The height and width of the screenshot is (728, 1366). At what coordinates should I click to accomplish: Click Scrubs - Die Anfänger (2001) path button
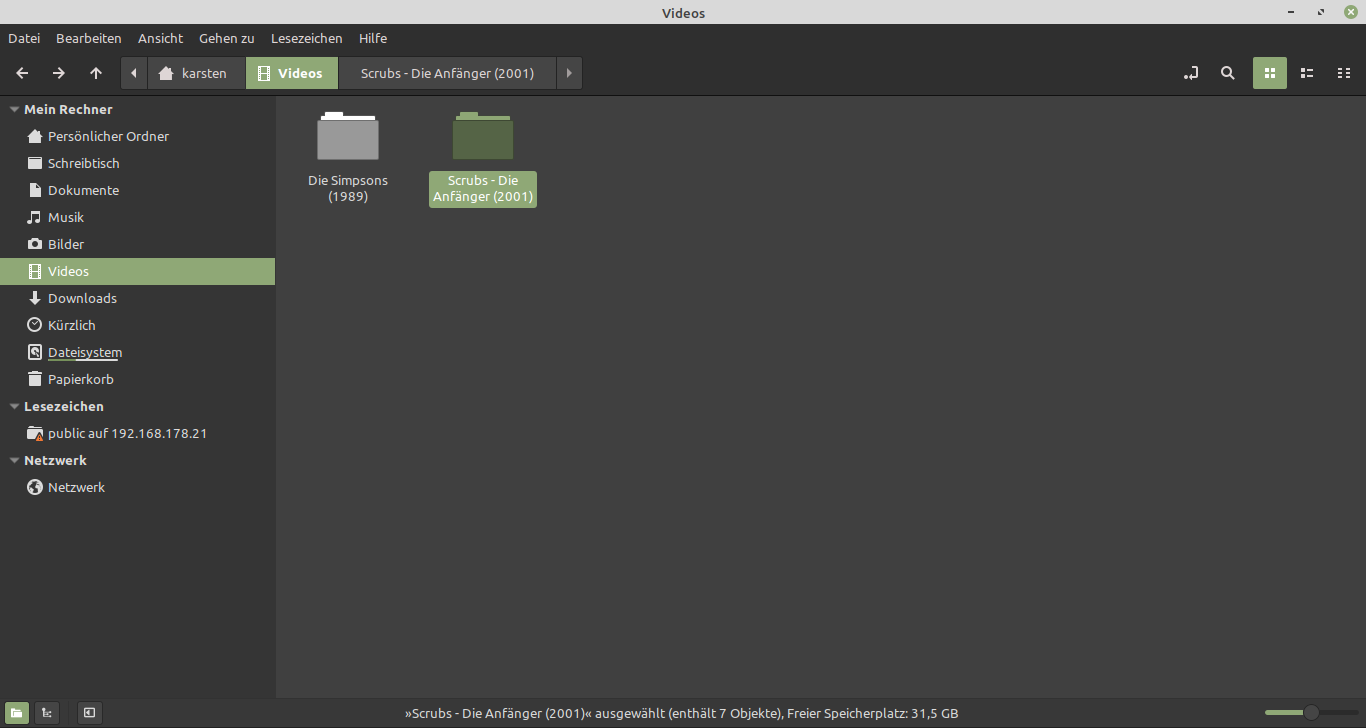coord(447,73)
